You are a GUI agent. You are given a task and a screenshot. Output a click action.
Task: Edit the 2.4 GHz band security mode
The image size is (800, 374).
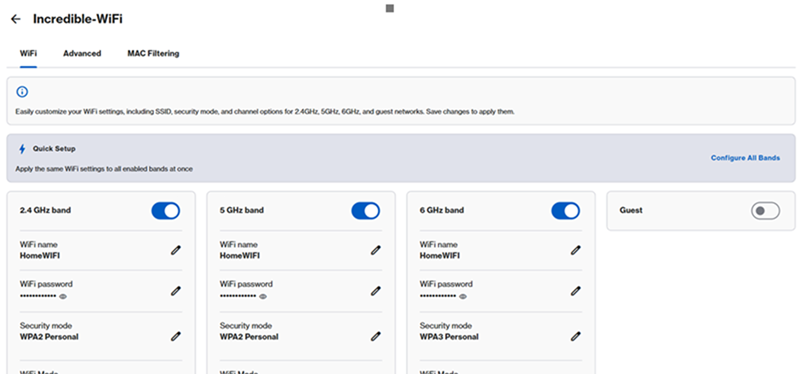(176, 336)
